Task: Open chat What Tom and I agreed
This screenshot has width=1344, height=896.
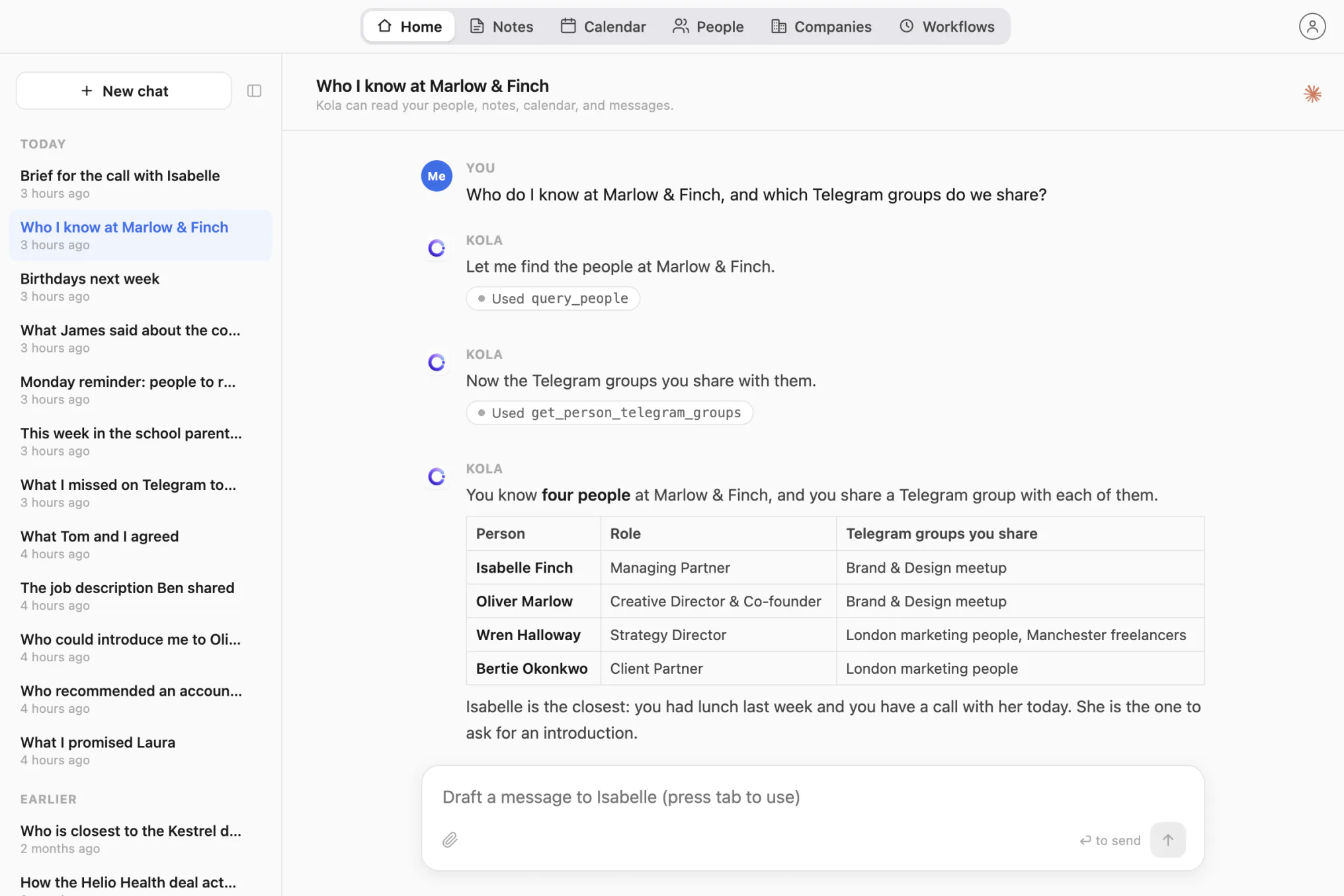Action: click(140, 545)
